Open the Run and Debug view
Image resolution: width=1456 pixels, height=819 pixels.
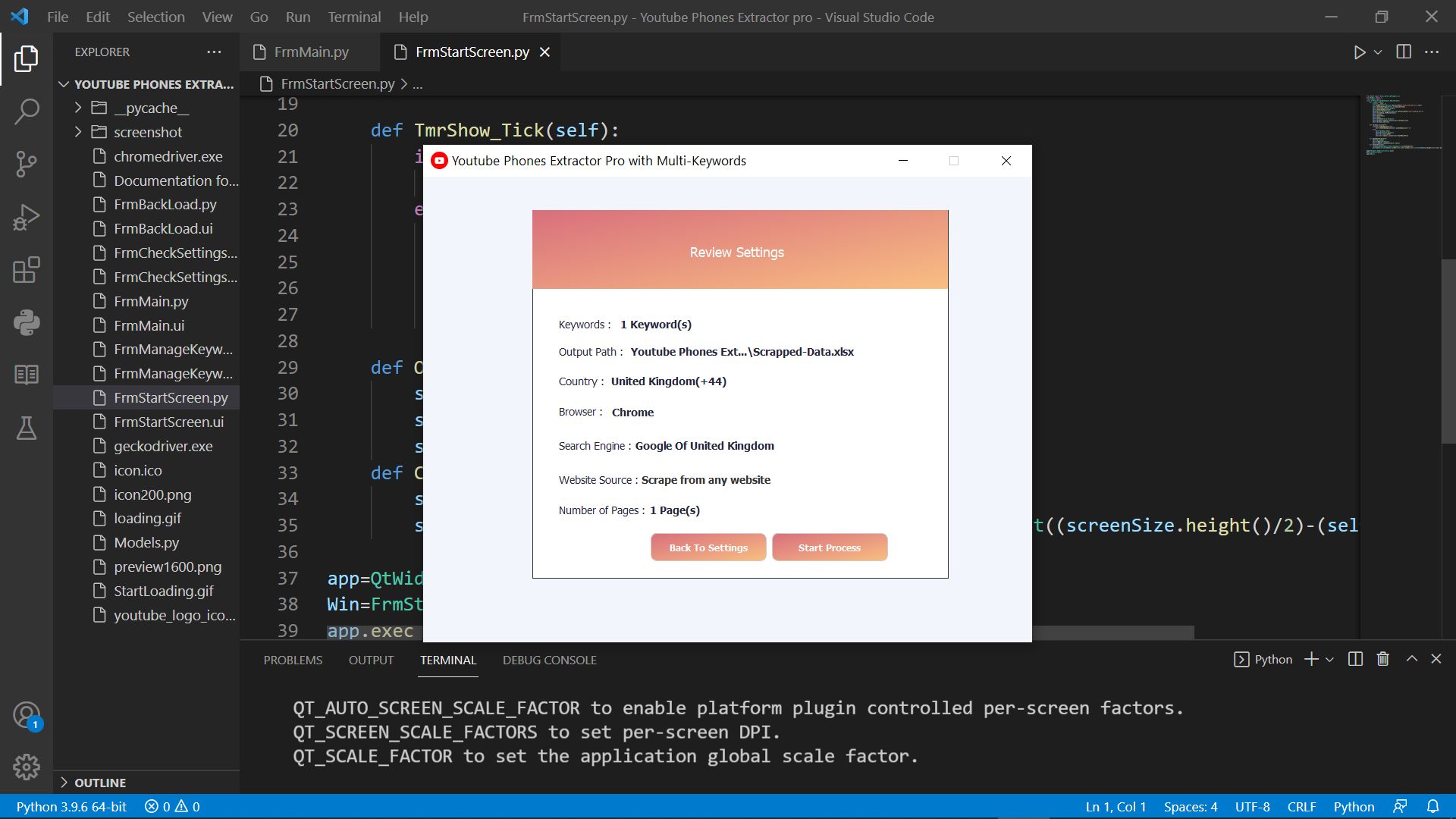(27, 217)
